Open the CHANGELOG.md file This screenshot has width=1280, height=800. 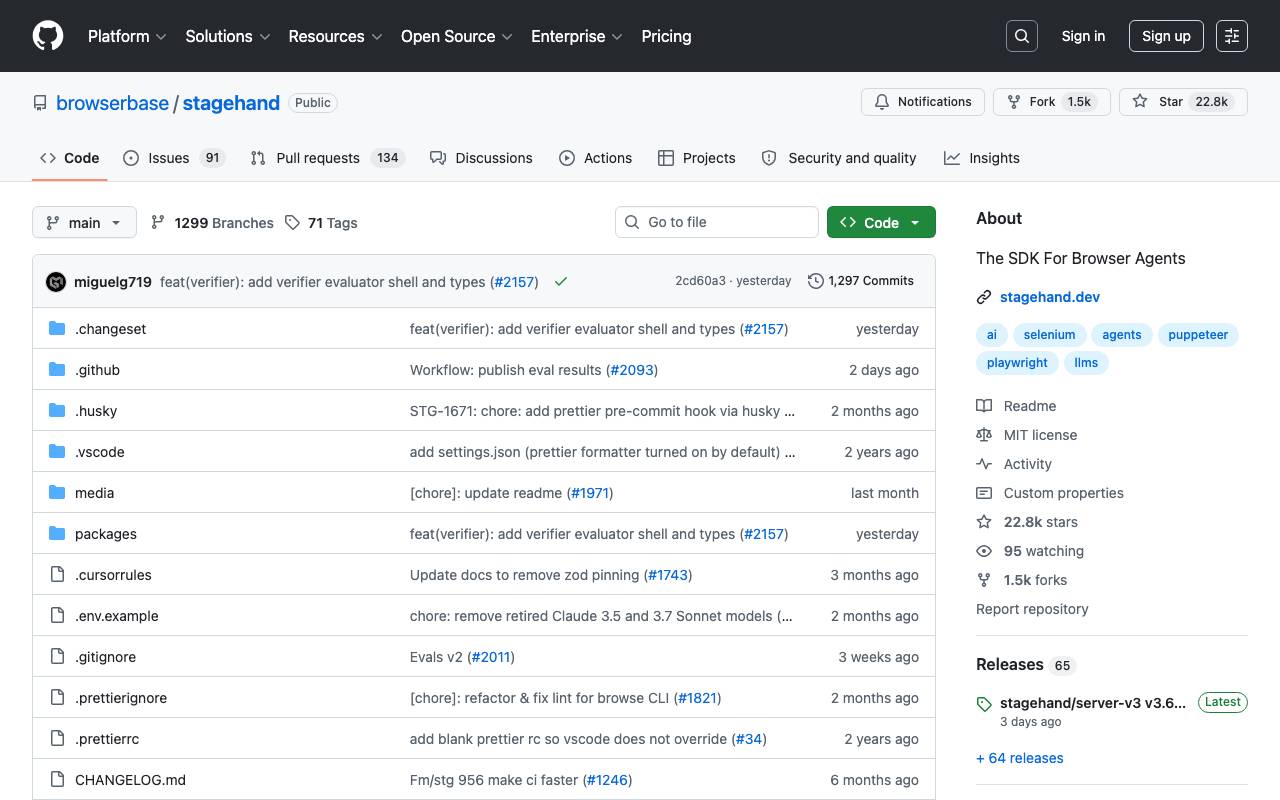130,780
